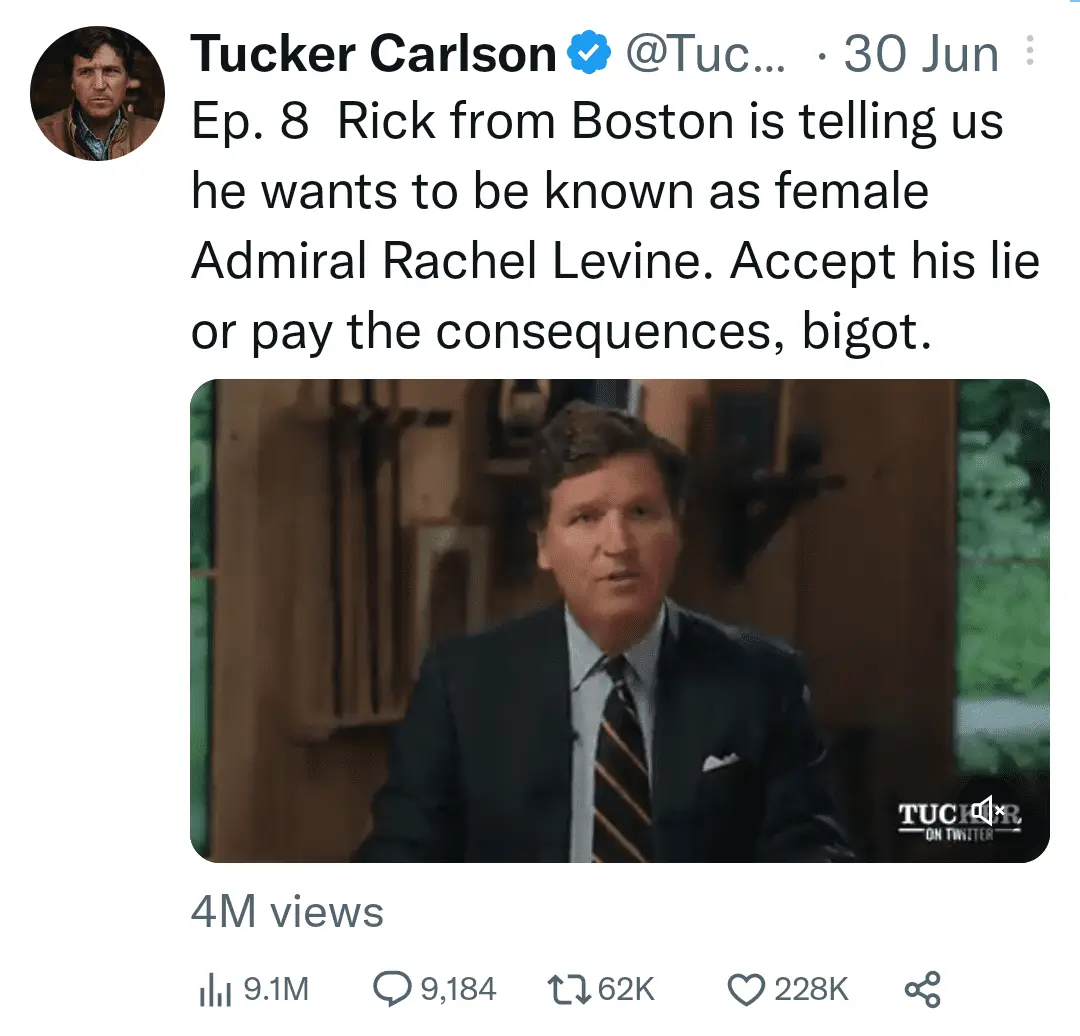Open the tweet via the 30 Jun timestamp
This screenshot has width=1080, height=1036.
coord(920,55)
